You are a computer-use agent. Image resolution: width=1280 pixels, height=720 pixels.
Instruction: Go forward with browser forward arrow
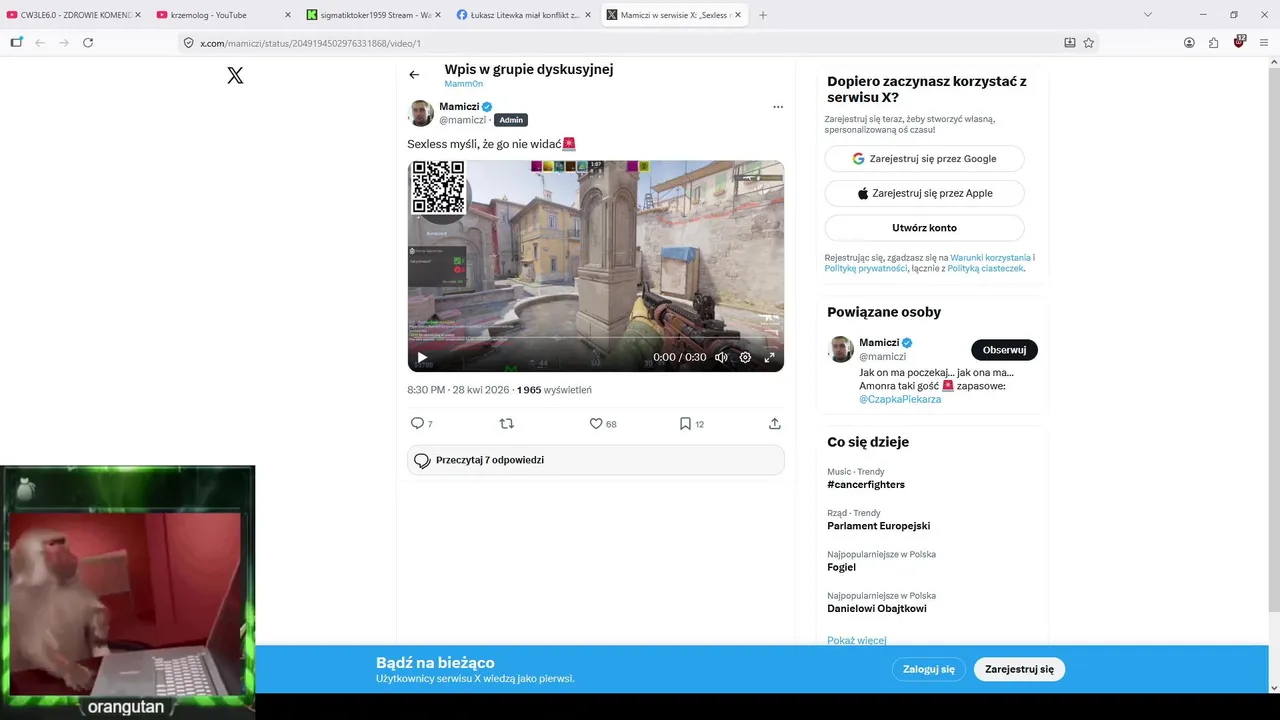click(x=64, y=43)
